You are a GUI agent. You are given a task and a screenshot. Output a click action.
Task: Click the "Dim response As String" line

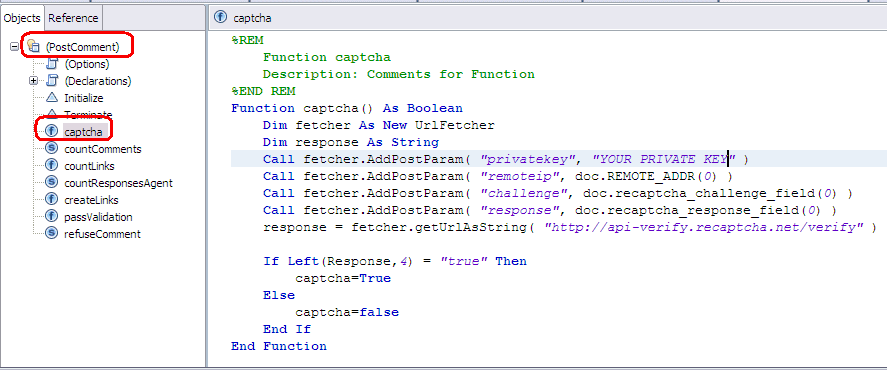pyautogui.click(x=351, y=142)
